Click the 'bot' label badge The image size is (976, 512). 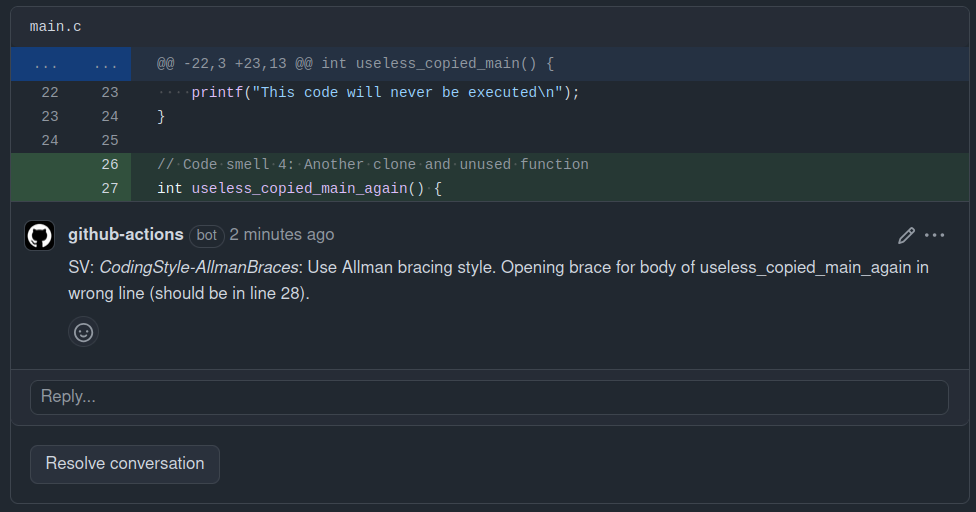(207, 235)
